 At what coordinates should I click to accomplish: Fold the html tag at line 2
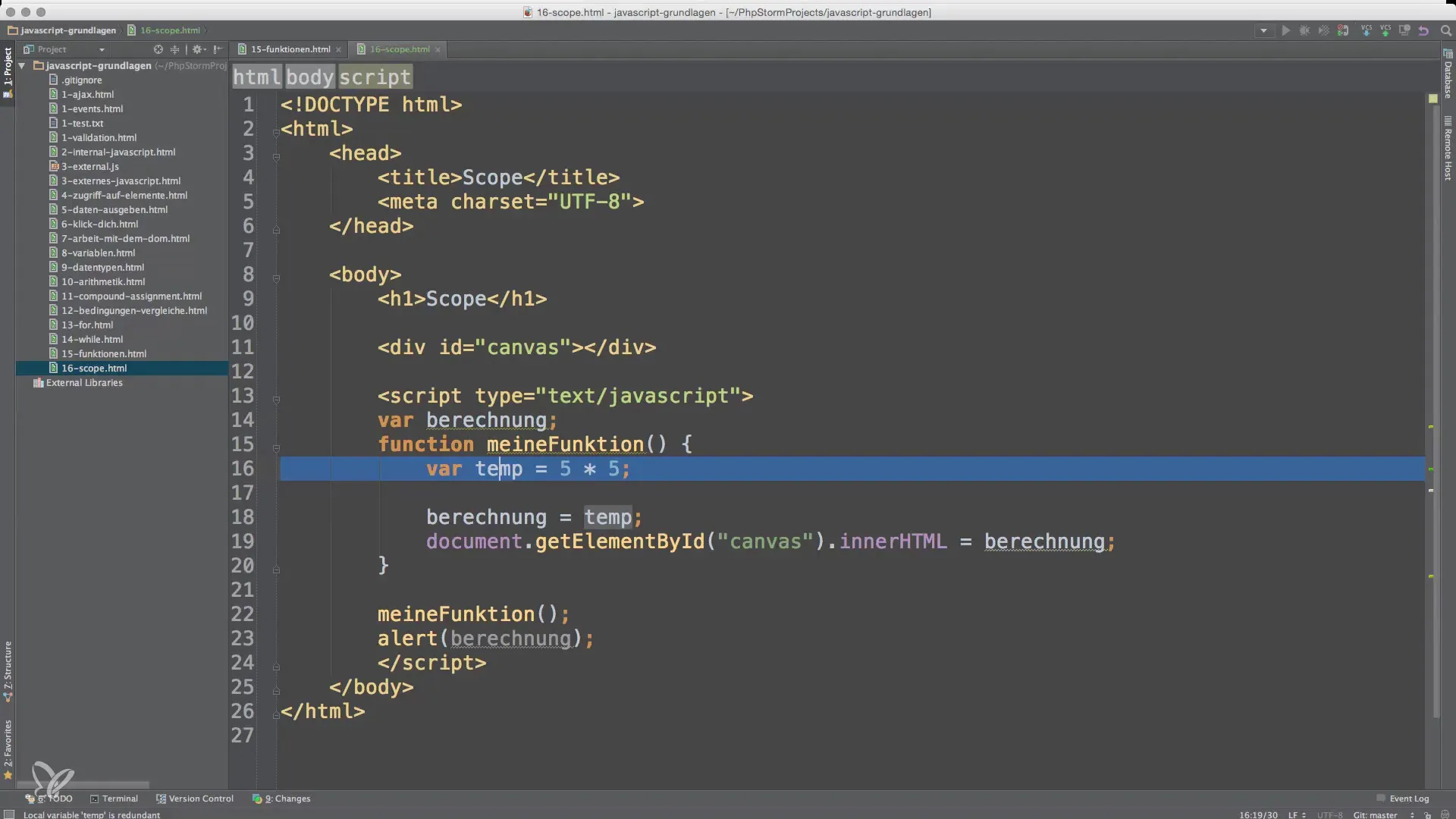tap(276, 133)
